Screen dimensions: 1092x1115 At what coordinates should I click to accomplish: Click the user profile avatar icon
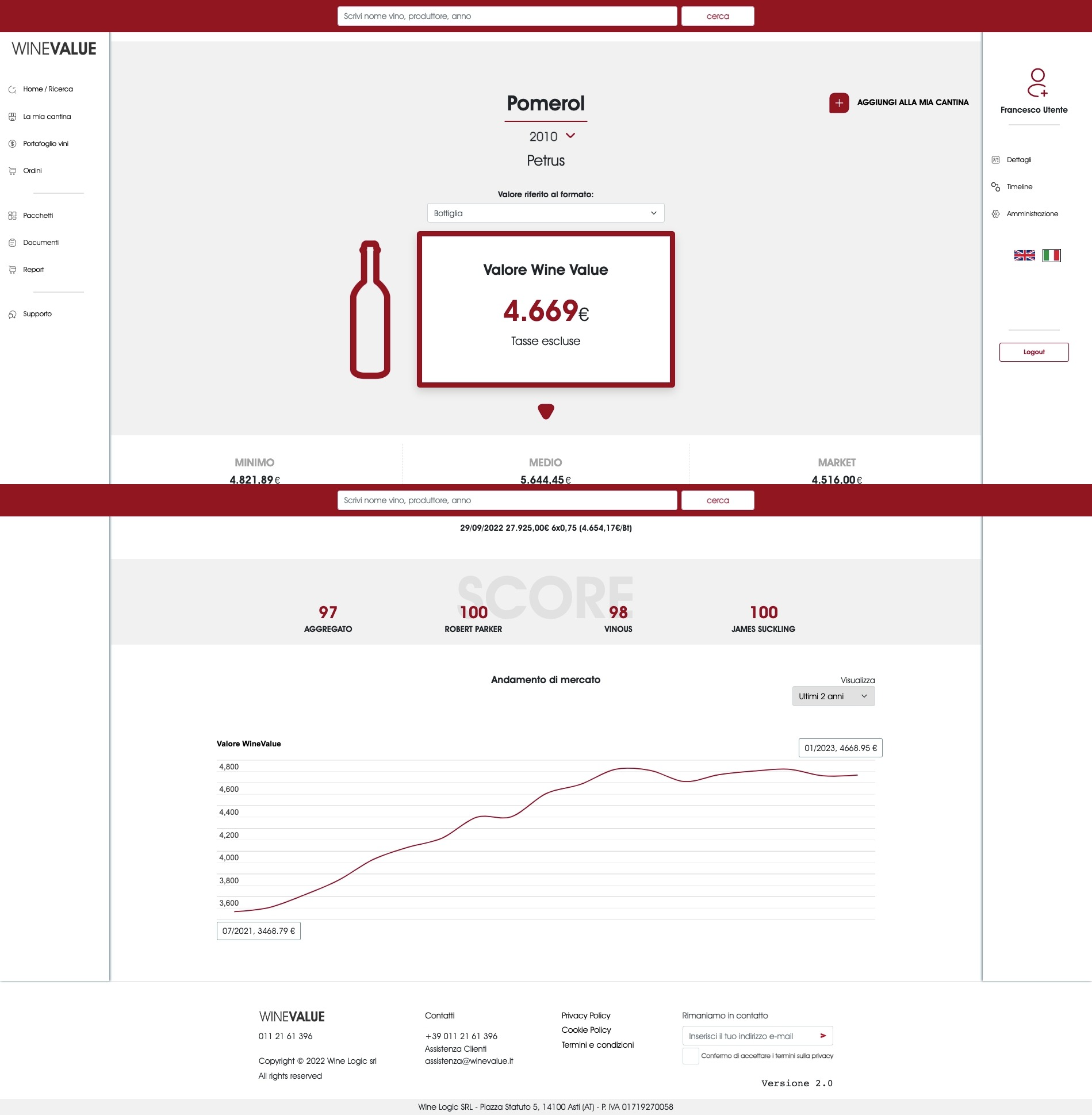point(1037,83)
